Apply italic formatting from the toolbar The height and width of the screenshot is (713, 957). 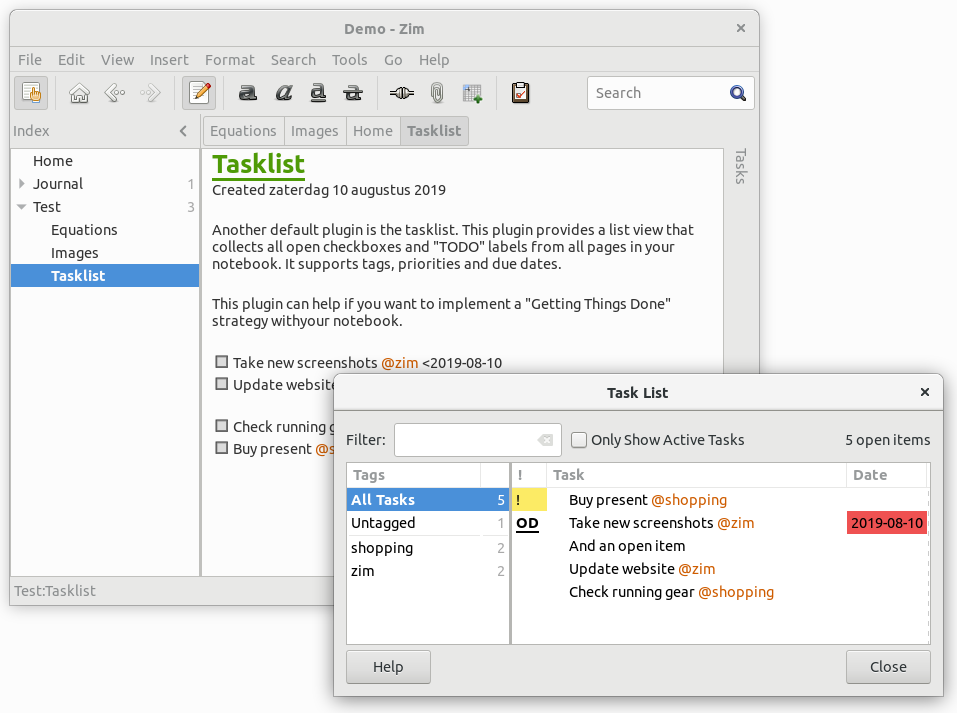(x=283, y=92)
